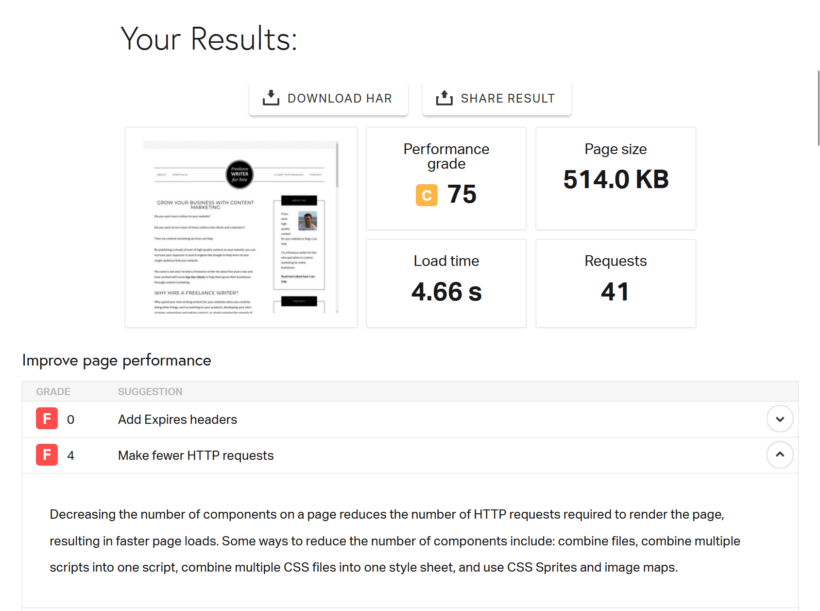Collapse the Make fewer HTTP requests suggestion

pos(779,454)
